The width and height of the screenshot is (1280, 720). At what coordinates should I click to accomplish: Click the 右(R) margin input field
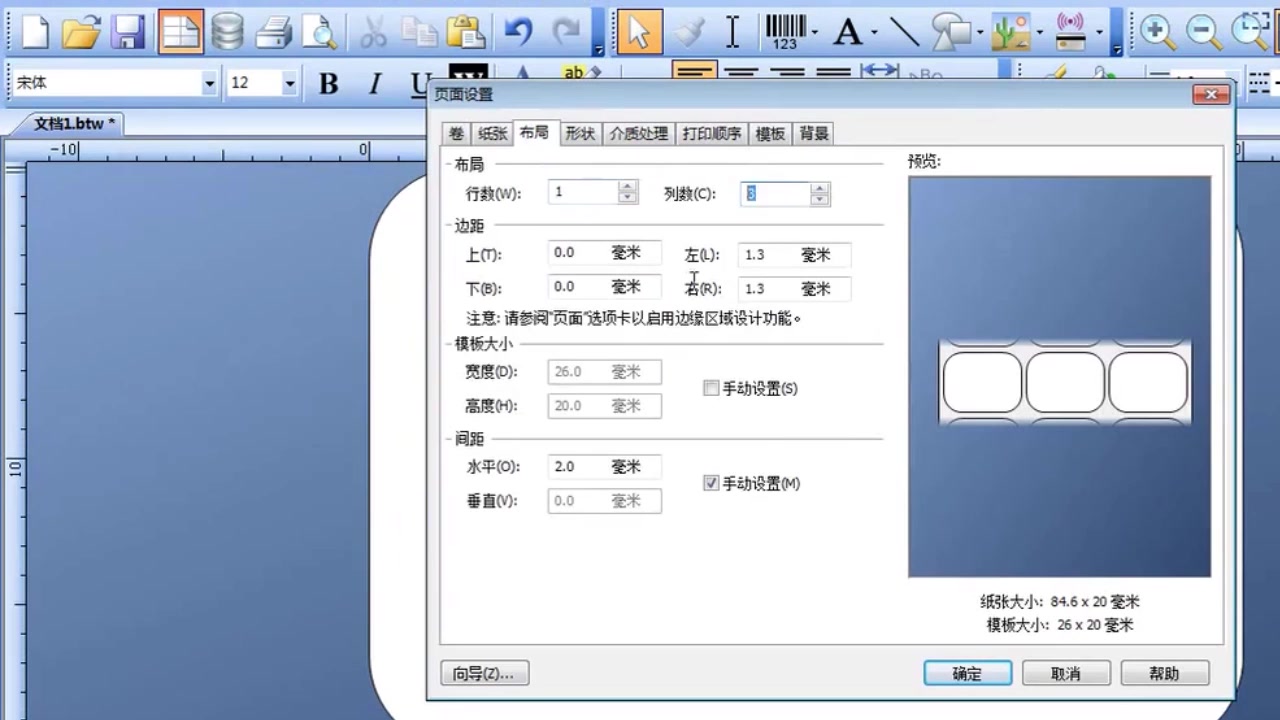coord(794,289)
